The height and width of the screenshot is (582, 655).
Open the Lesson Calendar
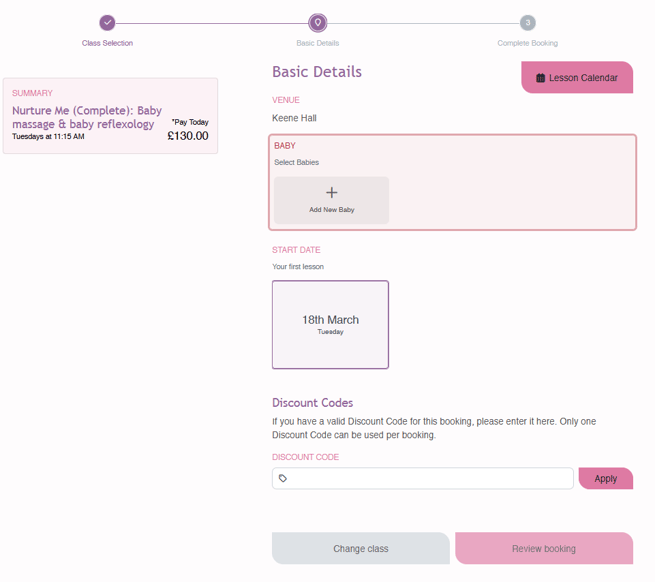coord(577,78)
